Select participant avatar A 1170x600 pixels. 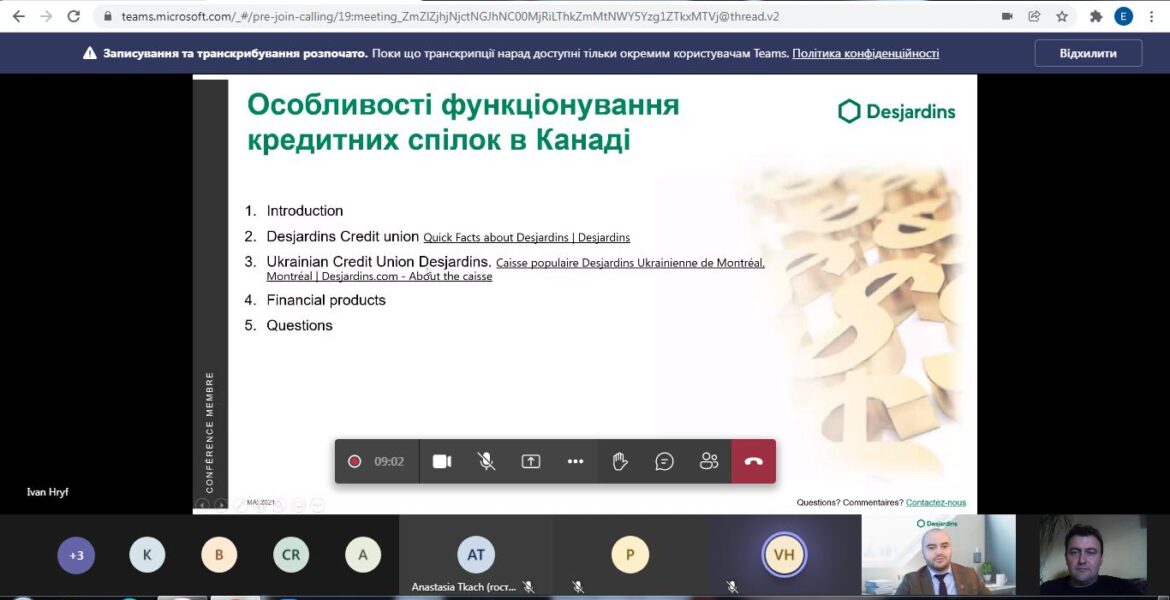click(x=363, y=555)
